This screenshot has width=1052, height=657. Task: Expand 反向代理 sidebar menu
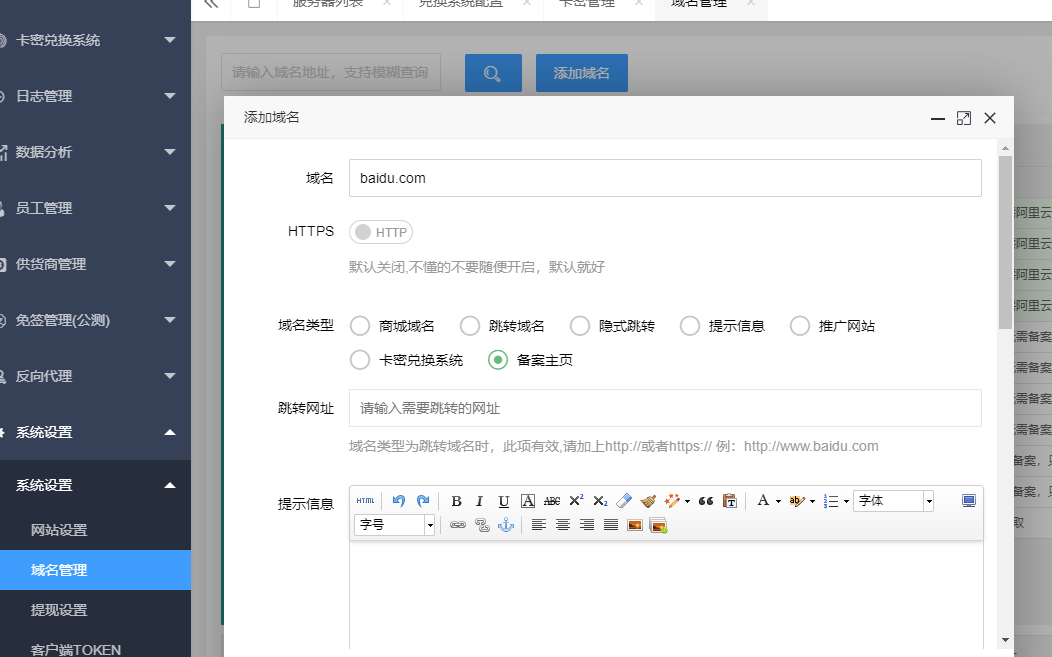[95, 376]
